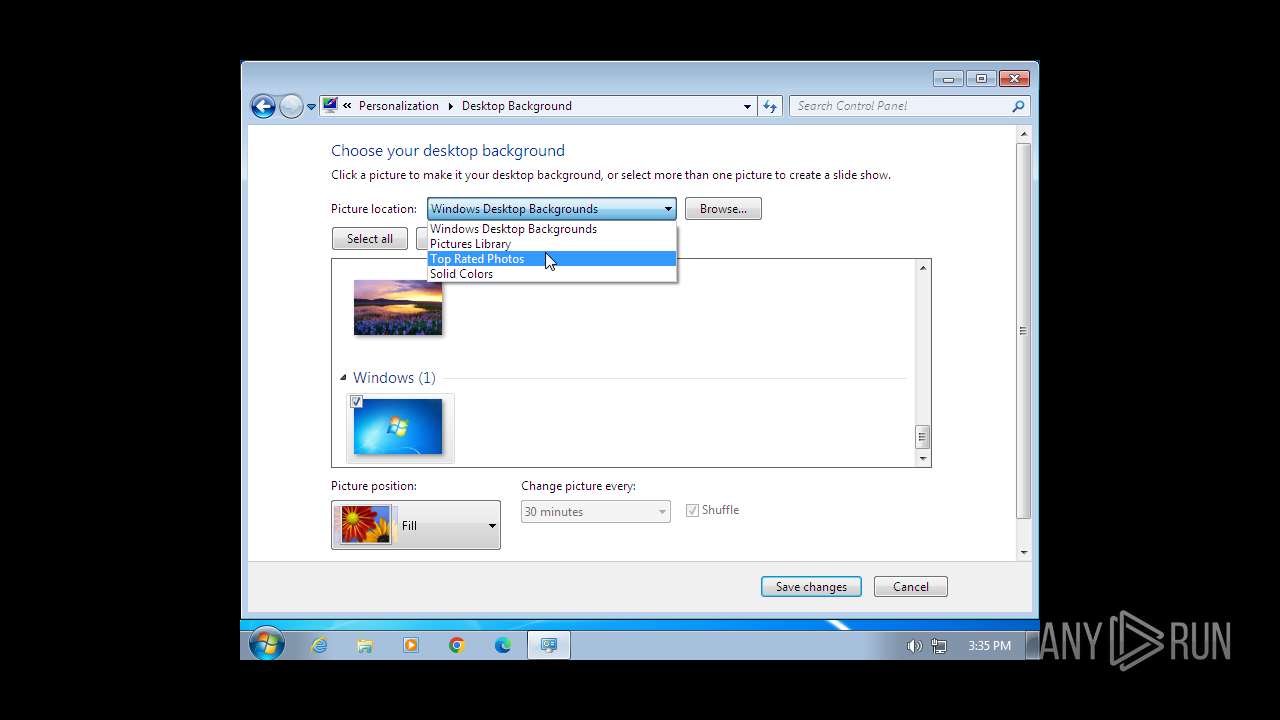Open address bar history dropdown
1280x720 pixels.
[x=747, y=106]
